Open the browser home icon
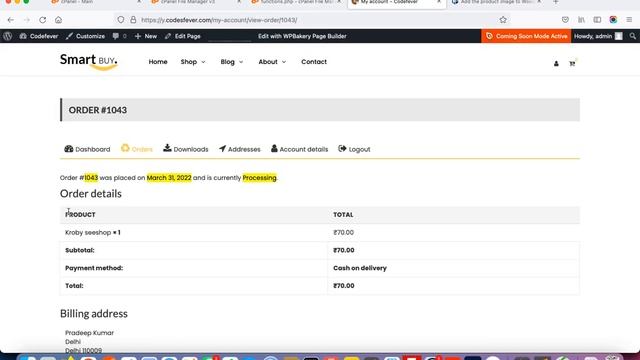The image size is (640, 360). 58,20
